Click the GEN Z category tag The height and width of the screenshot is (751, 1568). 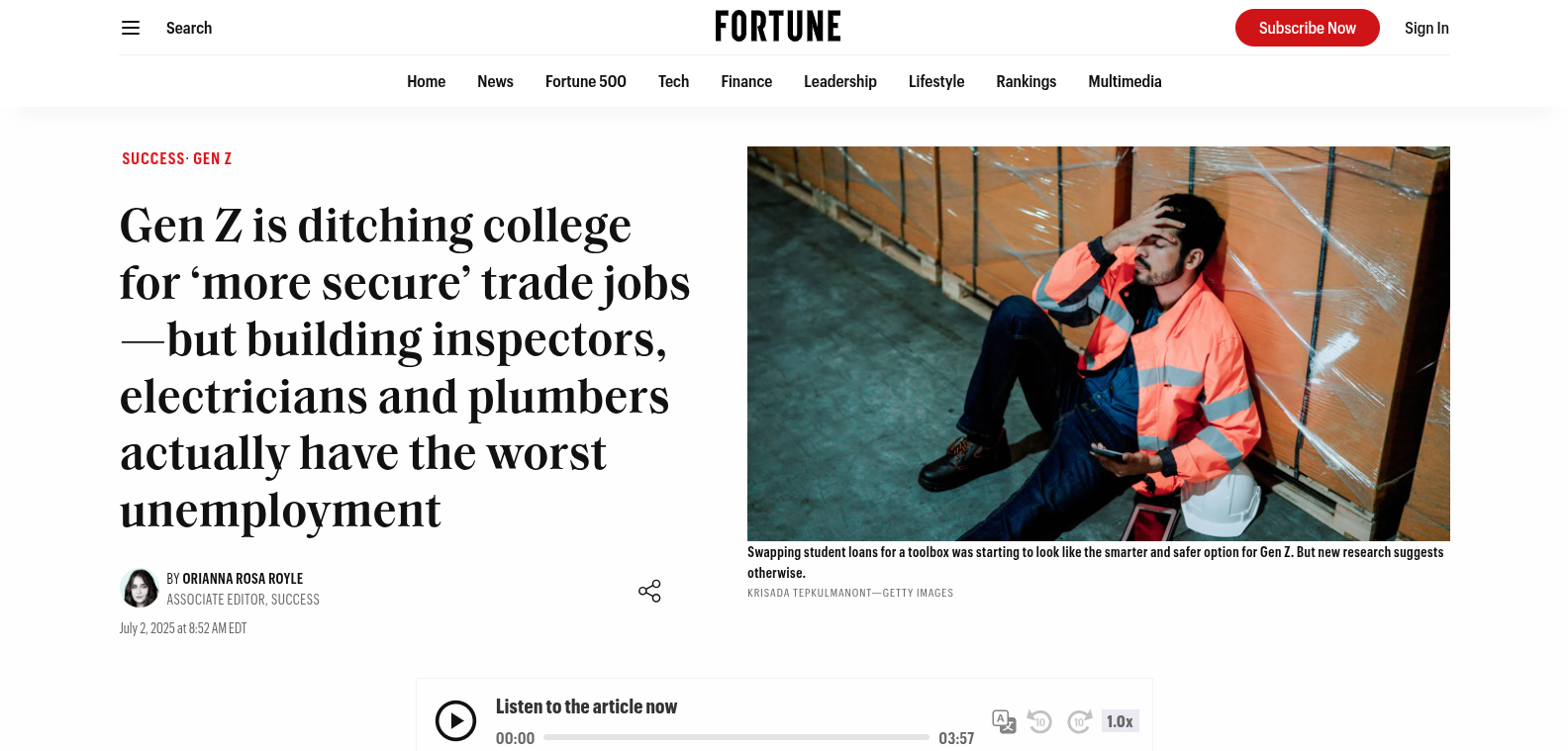coord(212,158)
